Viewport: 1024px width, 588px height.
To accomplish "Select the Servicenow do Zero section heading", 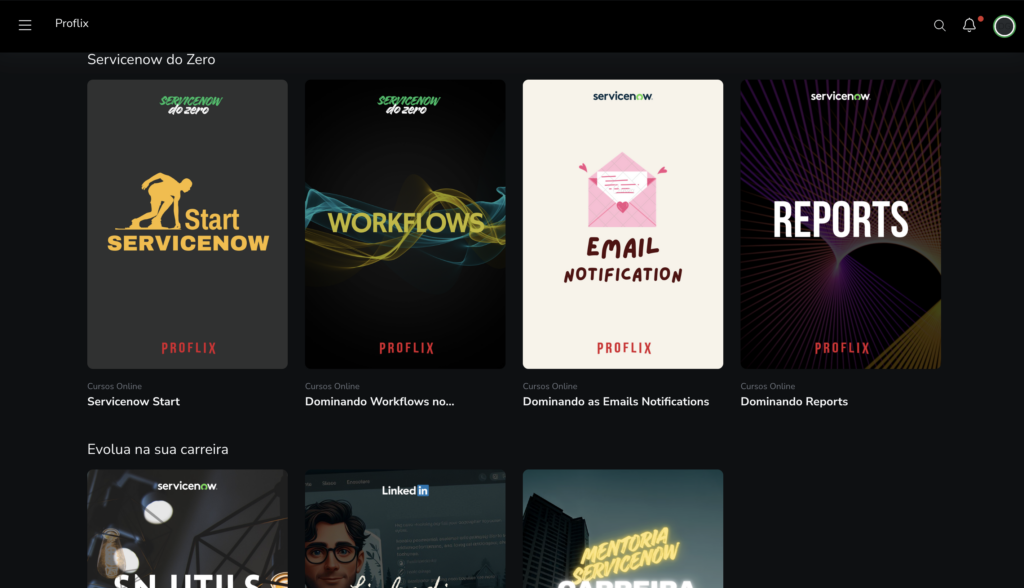I will coord(151,60).
